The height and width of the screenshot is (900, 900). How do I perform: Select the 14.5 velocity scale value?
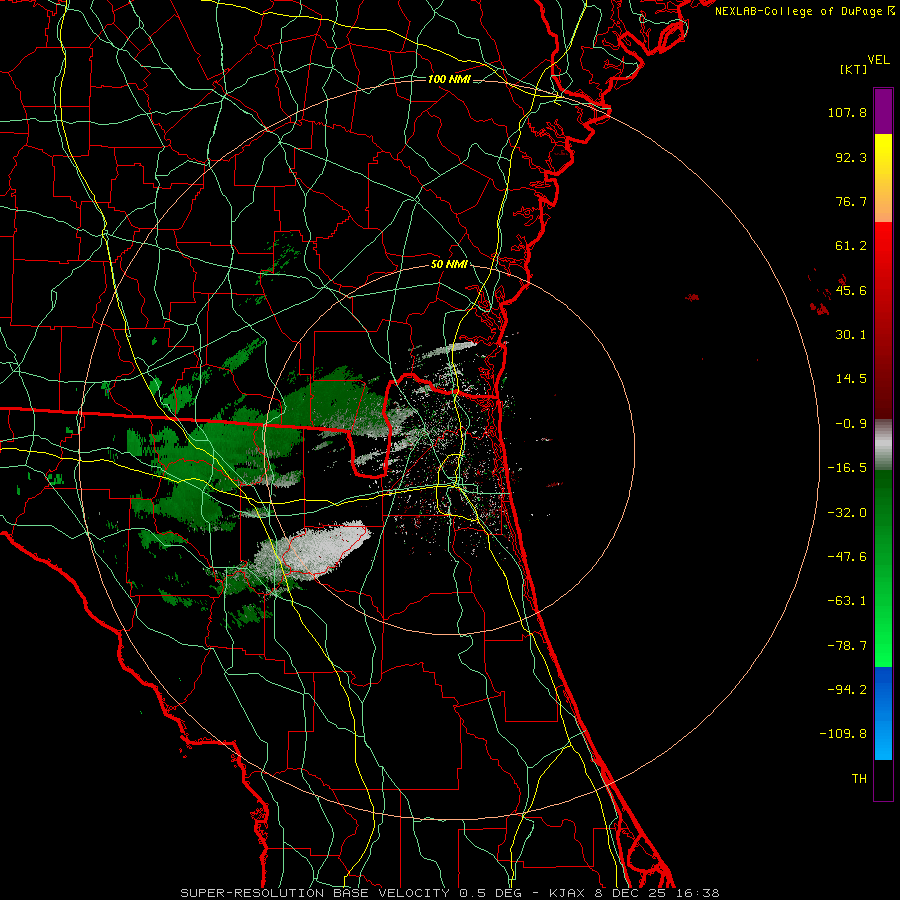851,379
